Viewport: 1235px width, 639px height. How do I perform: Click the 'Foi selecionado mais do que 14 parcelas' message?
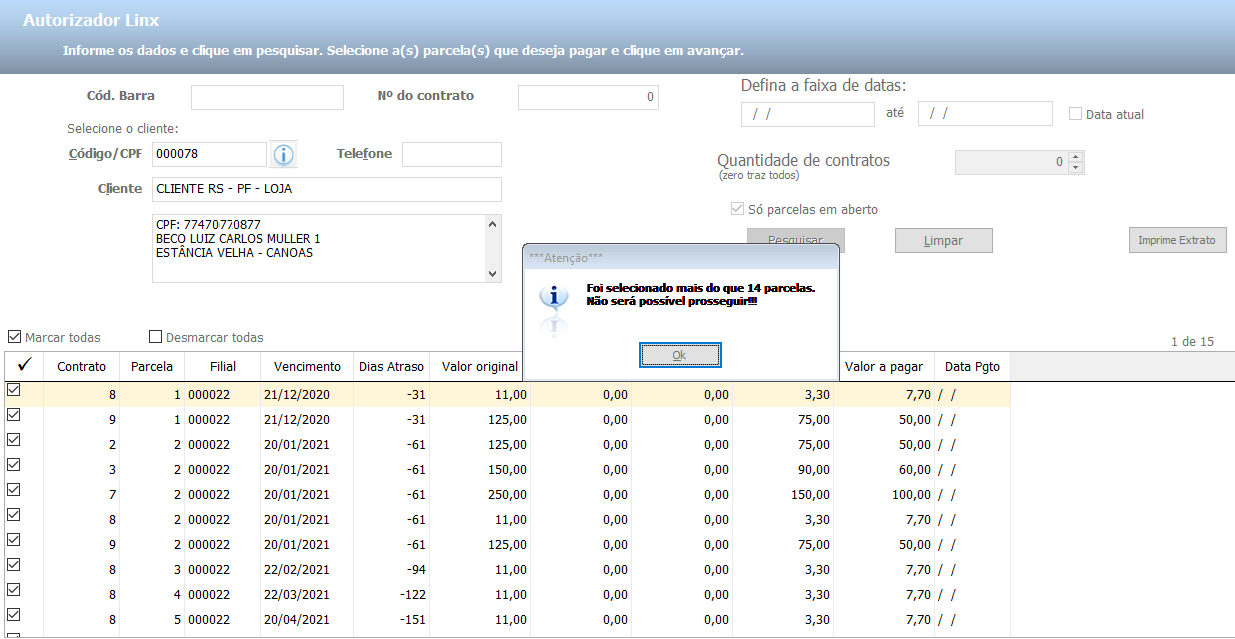(x=701, y=287)
